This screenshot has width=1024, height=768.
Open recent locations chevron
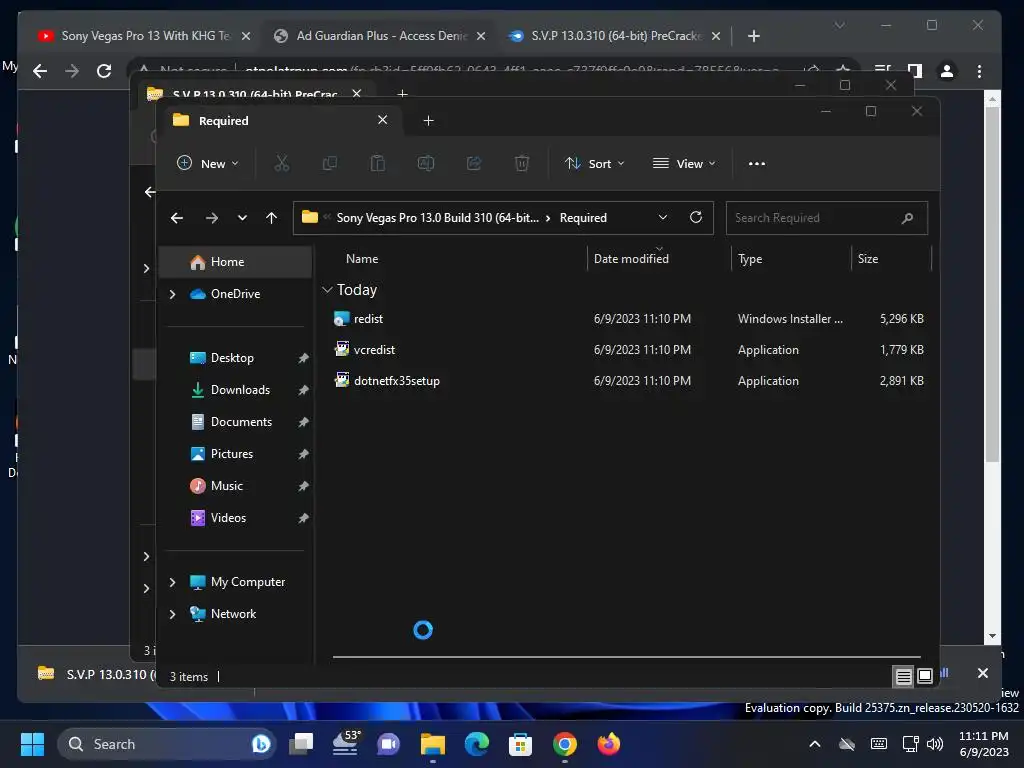click(x=242, y=218)
